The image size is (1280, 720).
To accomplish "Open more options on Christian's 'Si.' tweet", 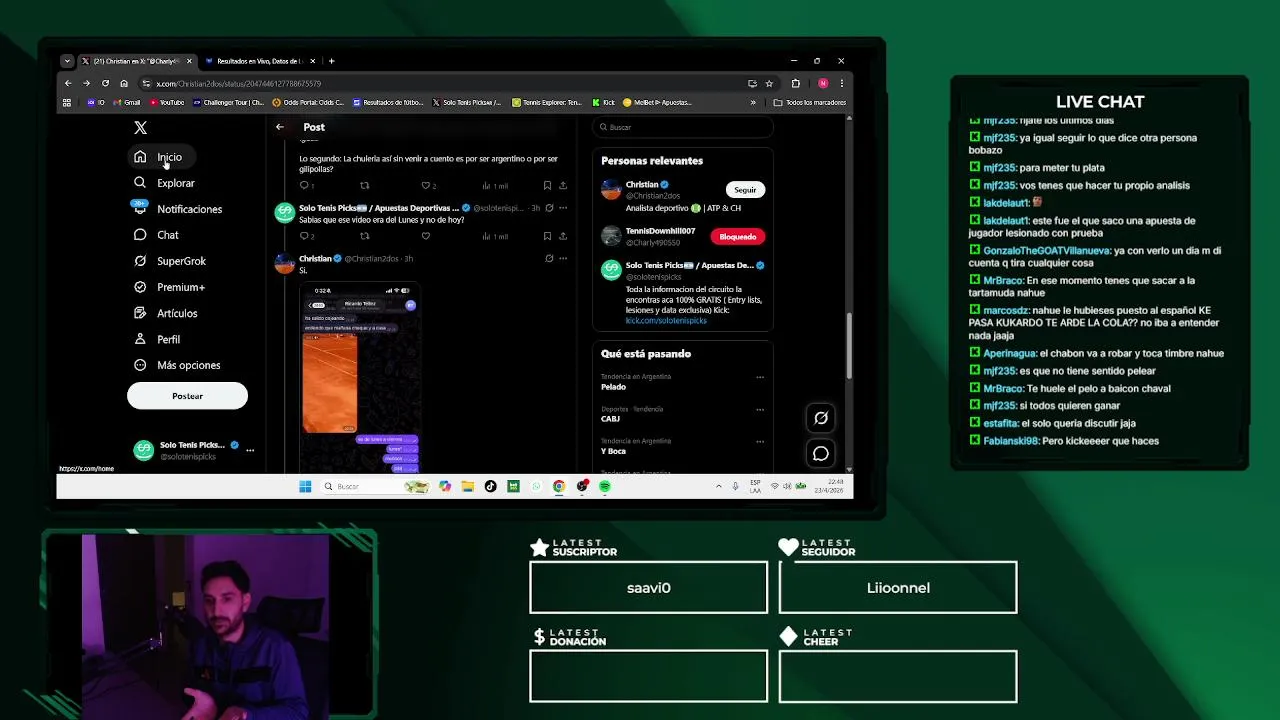I will [563, 258].
